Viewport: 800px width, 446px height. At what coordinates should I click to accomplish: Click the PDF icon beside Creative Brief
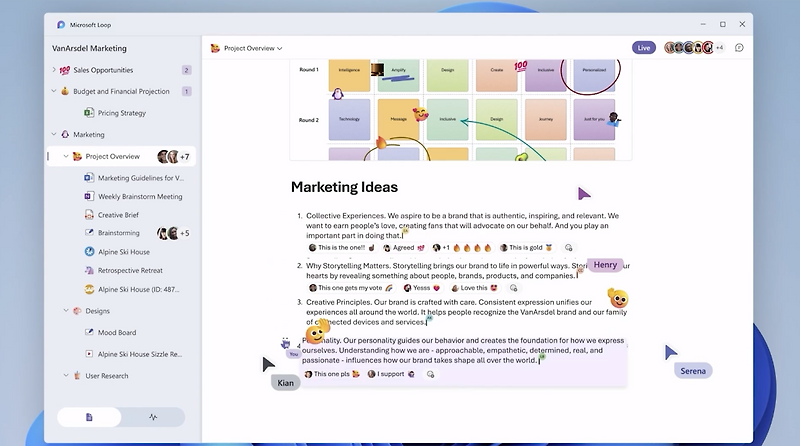pos(89,215)
